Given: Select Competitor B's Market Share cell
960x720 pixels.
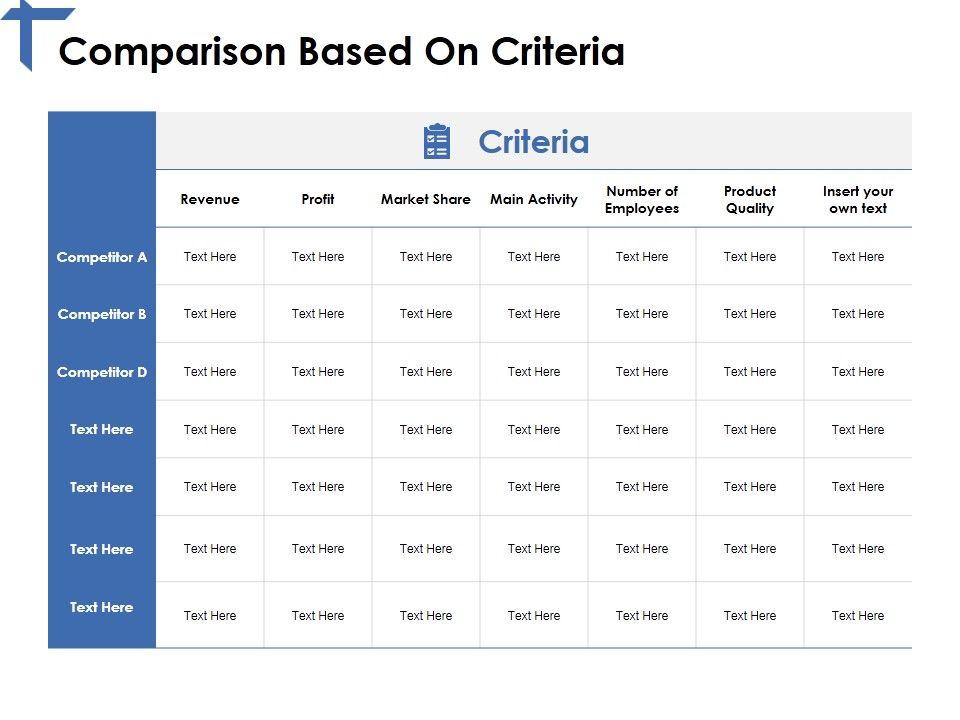Looking at the screenshot, I should click(426, 314).
